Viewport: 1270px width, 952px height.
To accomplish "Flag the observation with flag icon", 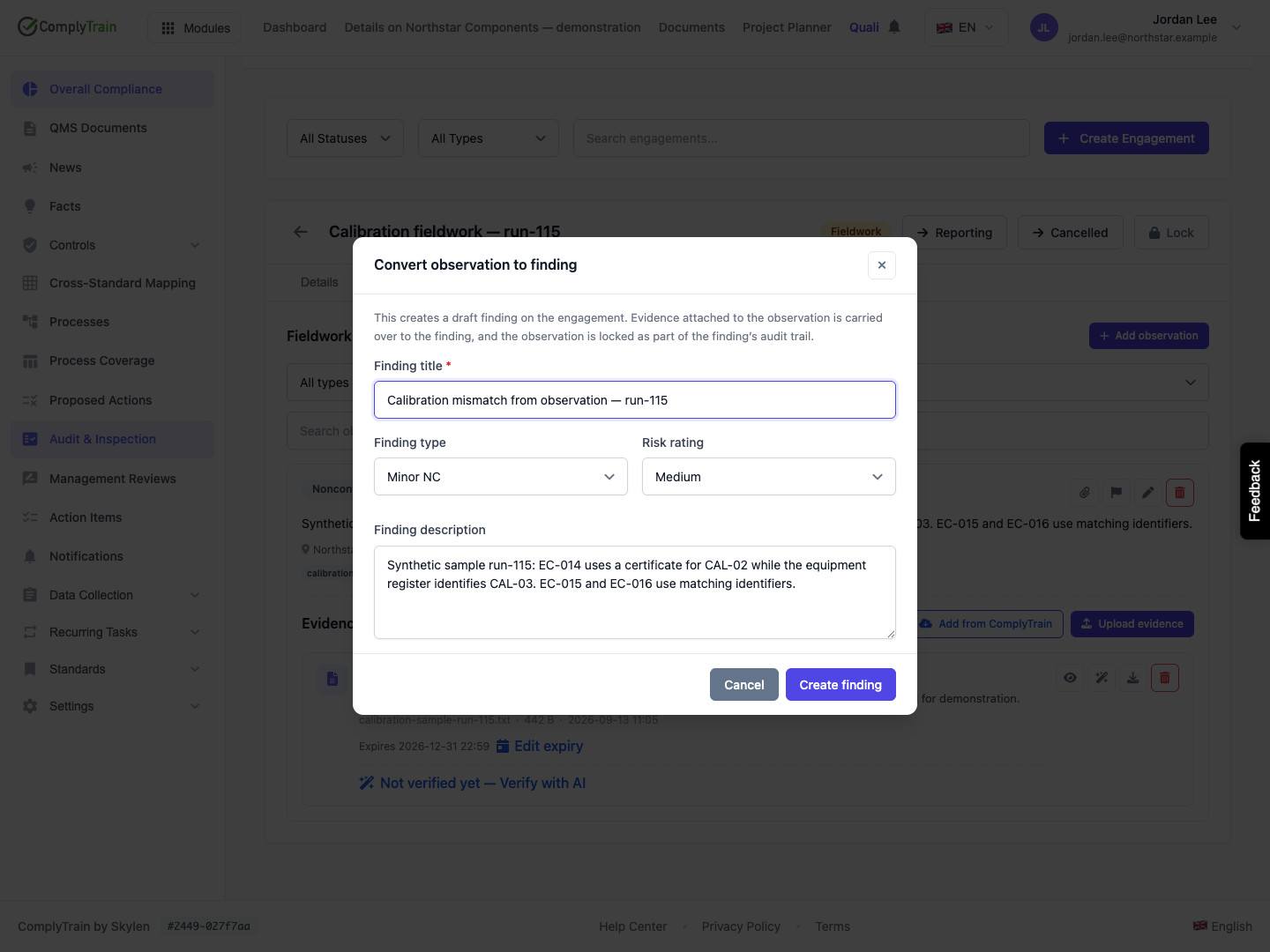I will [x=1117, y=493].
